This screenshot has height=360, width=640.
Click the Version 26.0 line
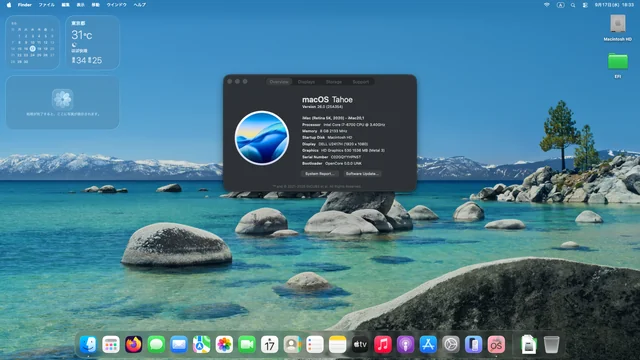click(x=322, y=107)
